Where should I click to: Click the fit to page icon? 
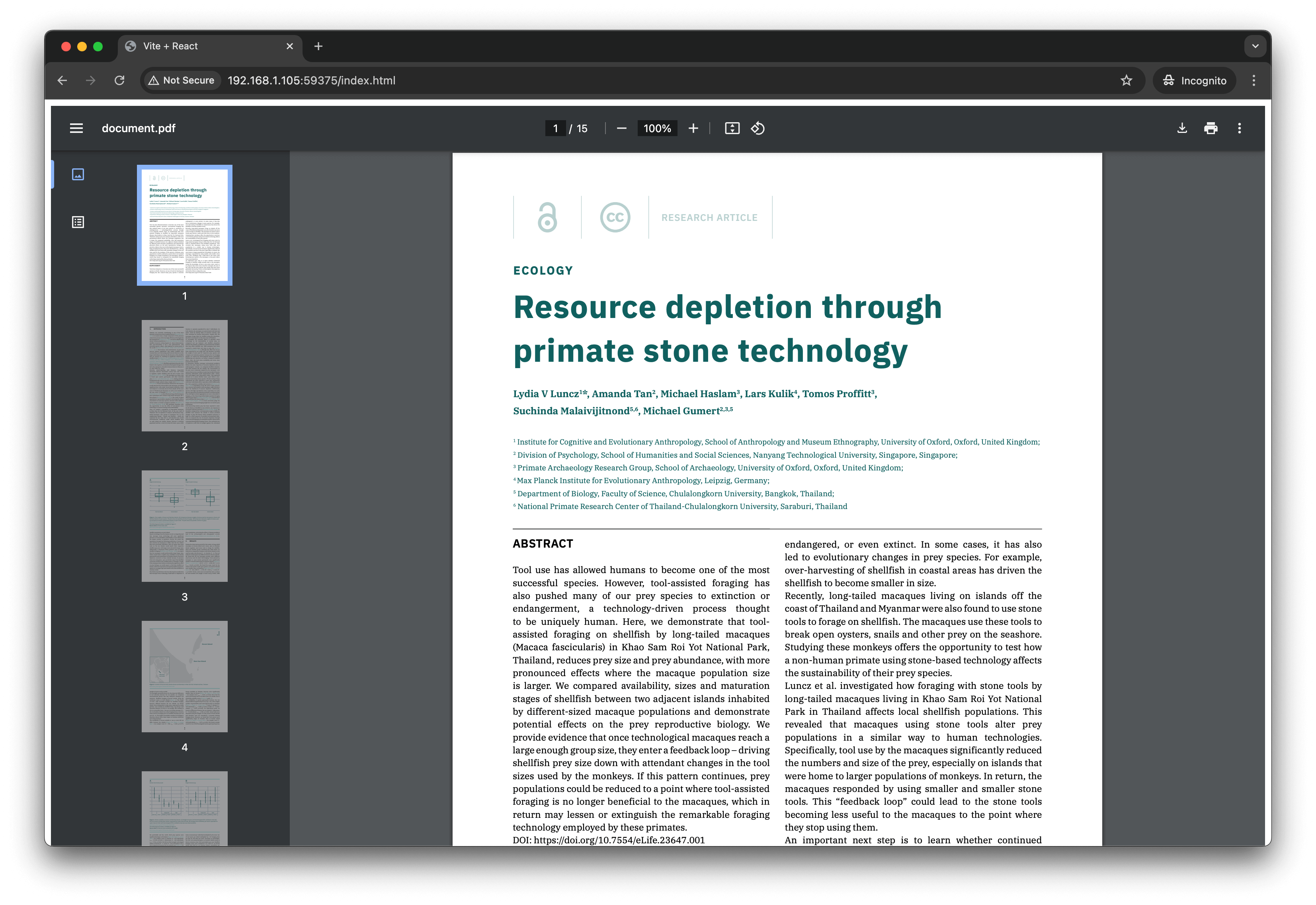click(x=732, y=128)
